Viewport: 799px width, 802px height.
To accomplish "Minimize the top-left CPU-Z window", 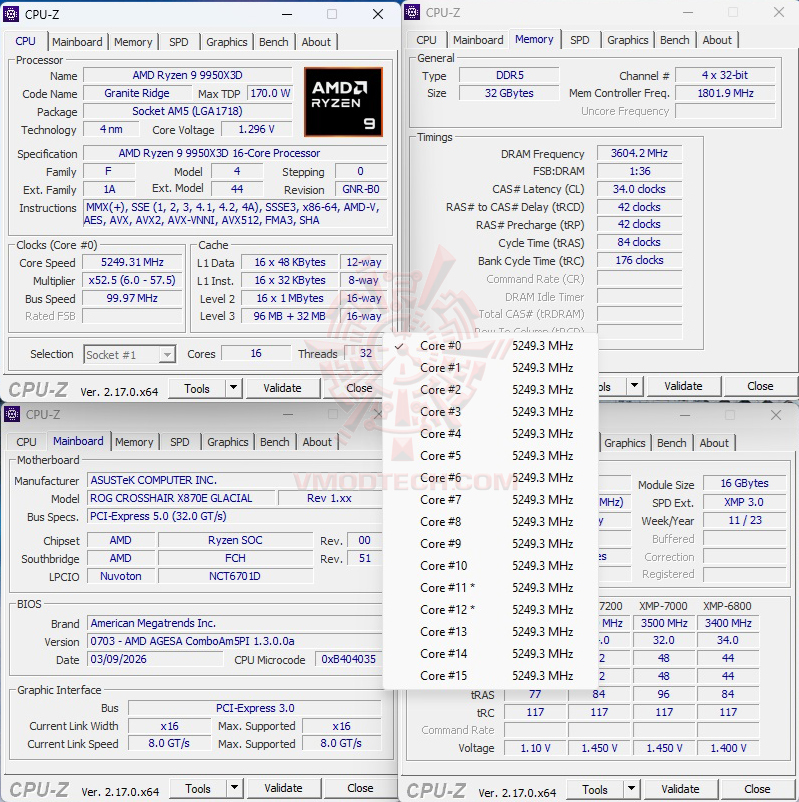I will (287, 14).
